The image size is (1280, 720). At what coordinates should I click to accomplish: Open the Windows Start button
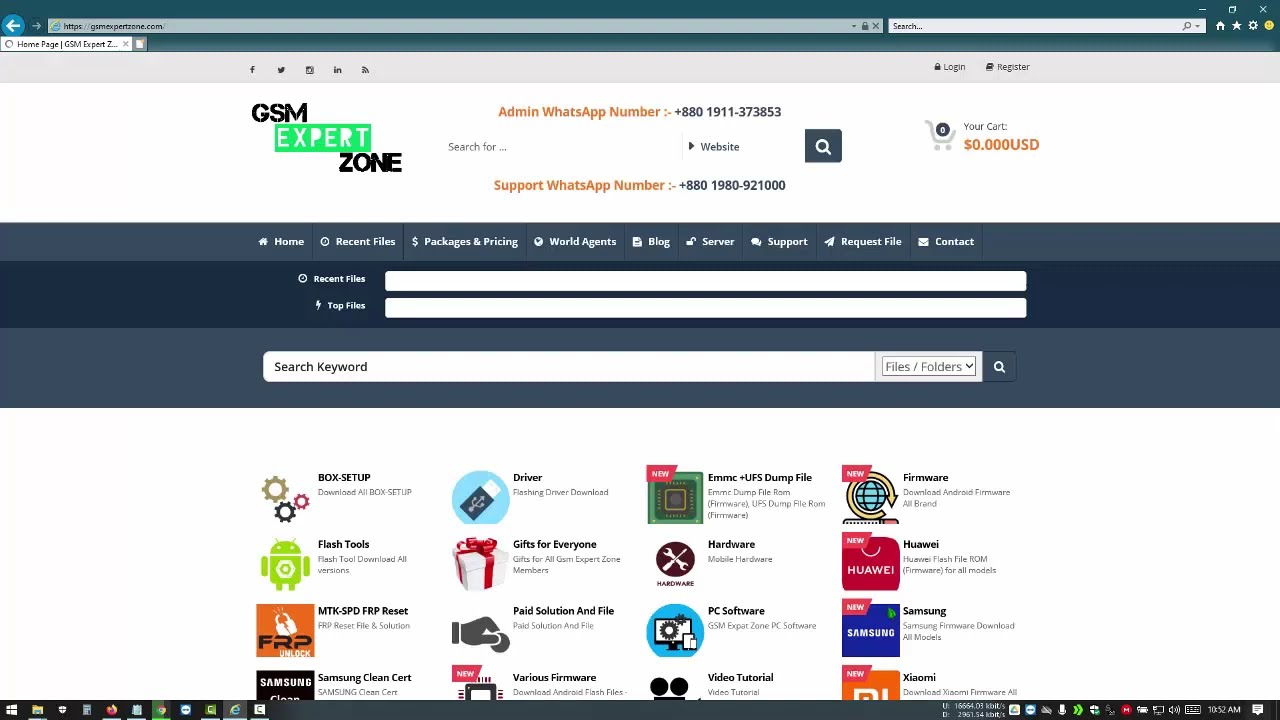click(13, 710)
